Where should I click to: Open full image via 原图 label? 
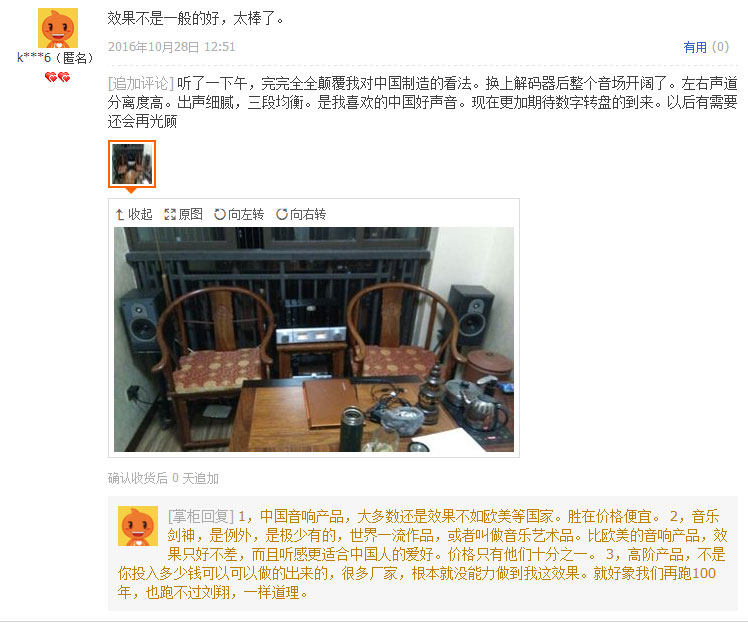click(190, 215)
